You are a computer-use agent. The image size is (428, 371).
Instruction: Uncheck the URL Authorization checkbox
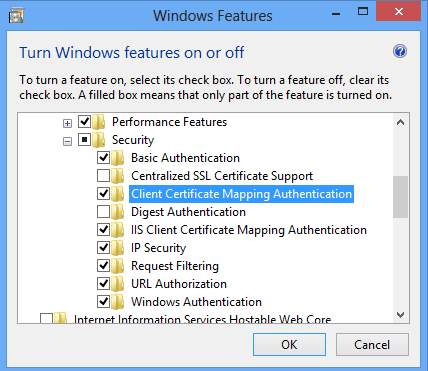click(103, 284)
